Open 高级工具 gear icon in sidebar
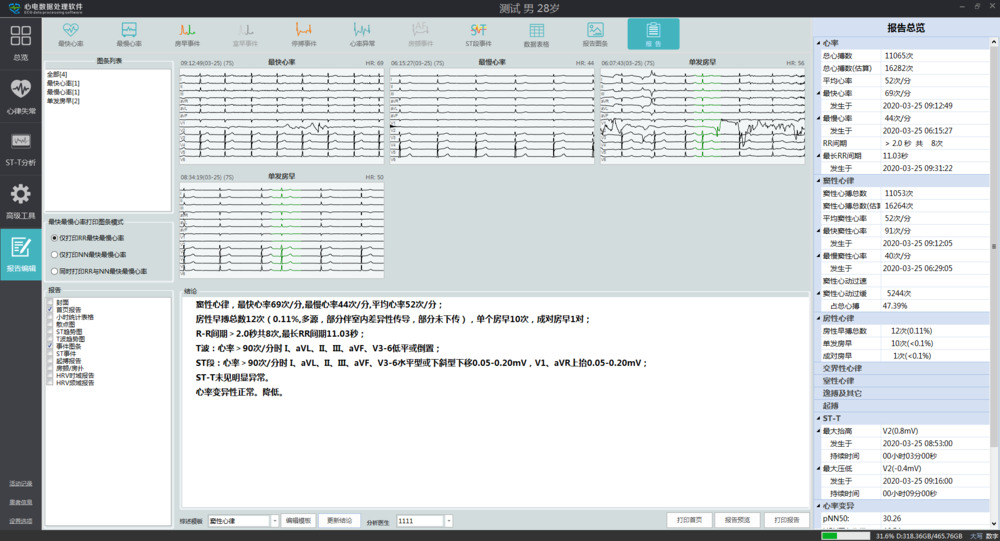 click(x=21, y=199)
